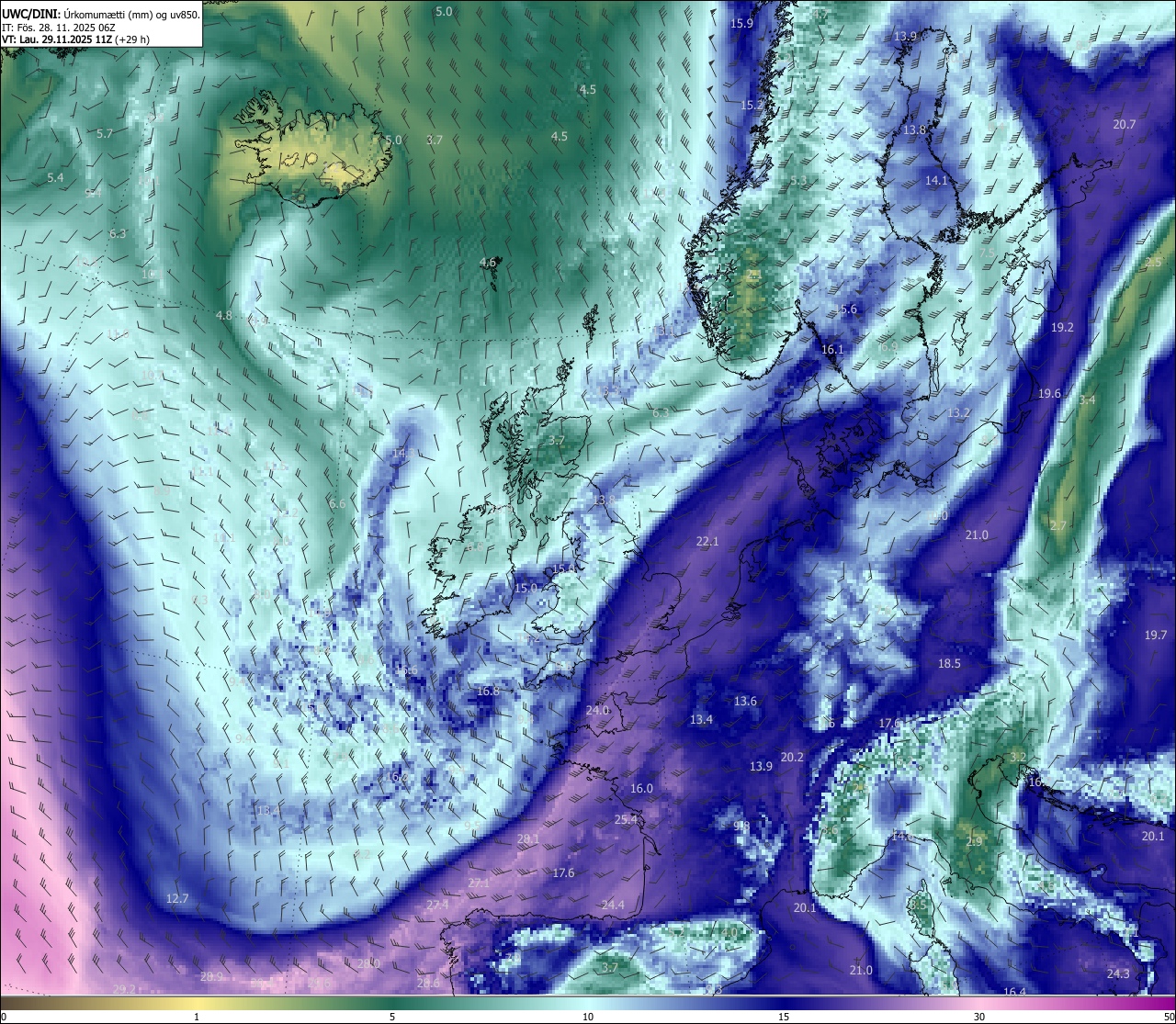Image resolution: width=1176 pixels, height=1024 pixels.
Task: Click the 3.4 value label
Action: [x=1087, y=399]
